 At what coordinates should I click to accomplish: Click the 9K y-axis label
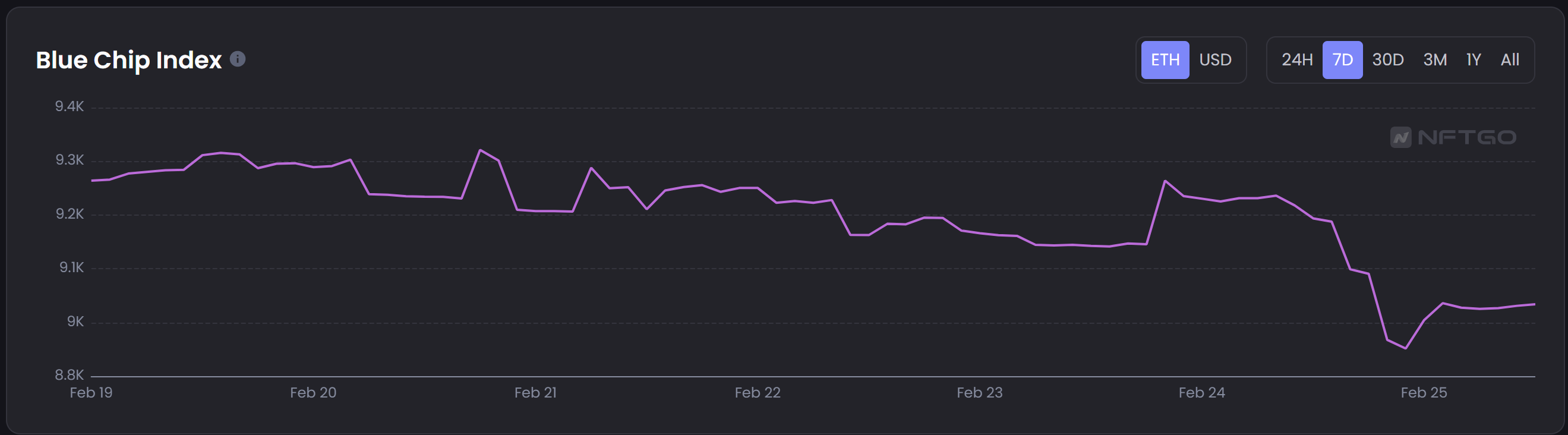click(75, 321)
